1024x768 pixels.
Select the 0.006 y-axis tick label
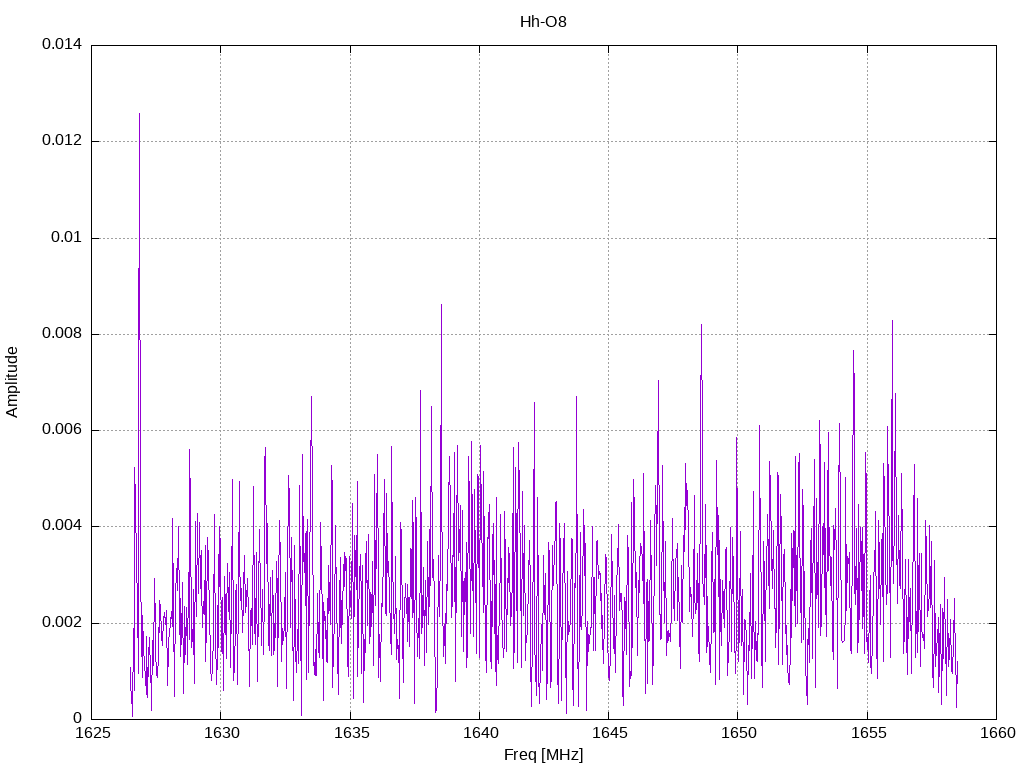click(x=61, y=430)
